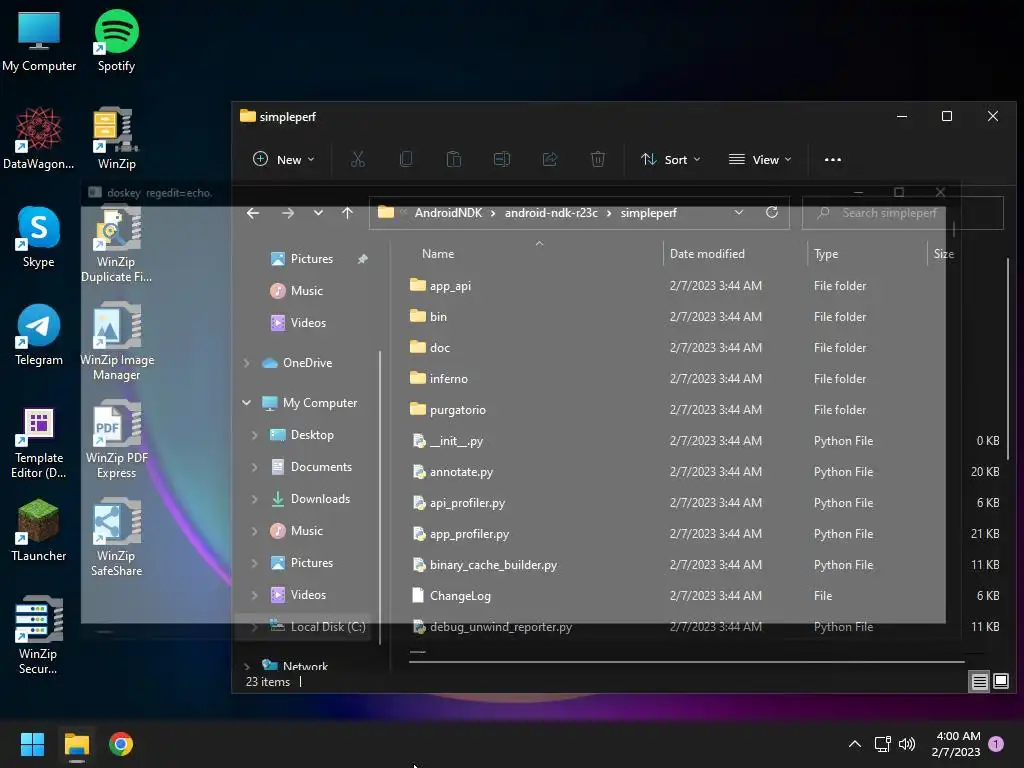Select the Telegram desktop icon
This screenshot has height=768, width=1024.
(39, 334)
